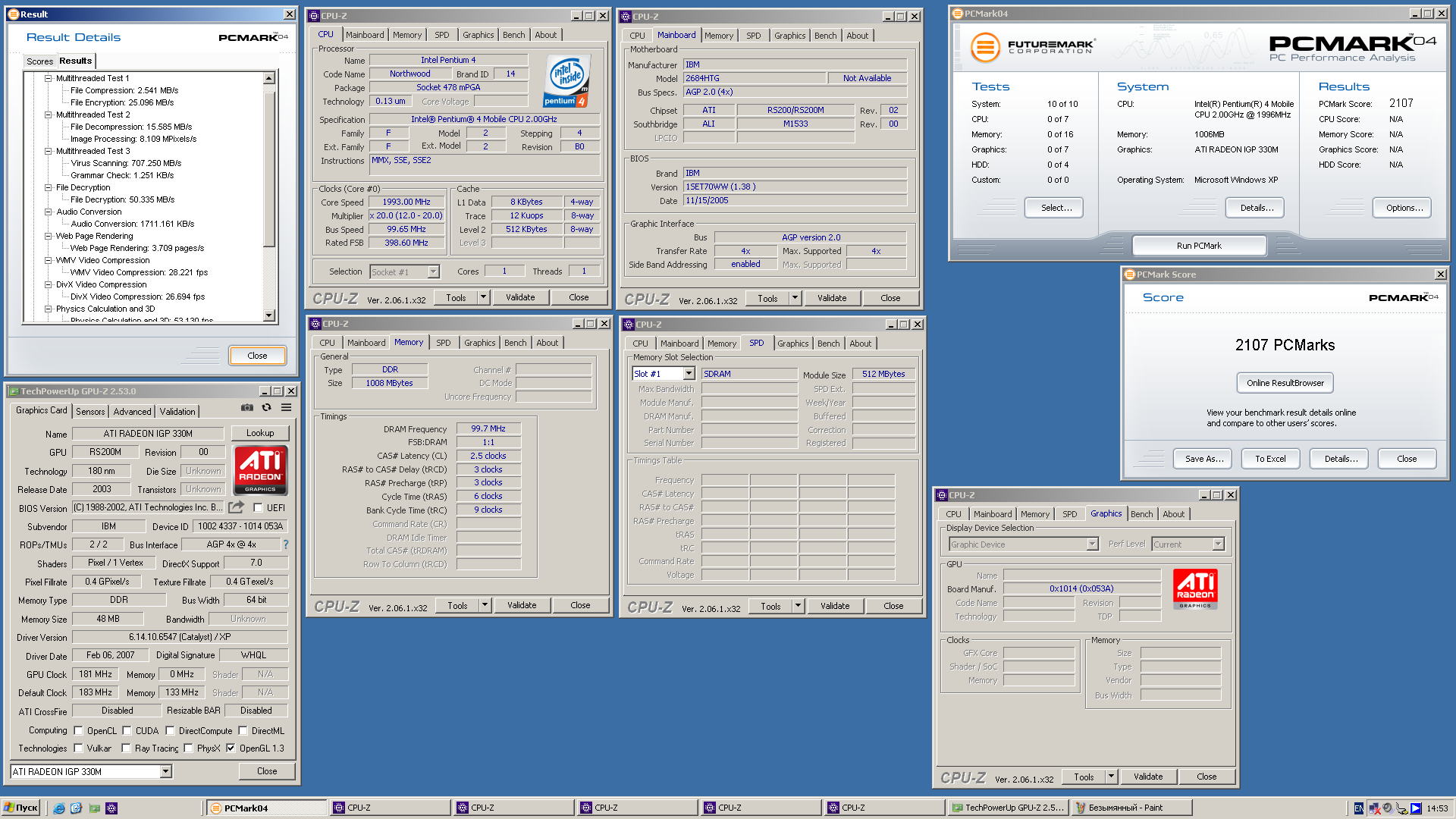Open the Tools dropdown arrow in CPU-Z CPU window
This screenshot has height=819, width=1456.
pos(483,297)
